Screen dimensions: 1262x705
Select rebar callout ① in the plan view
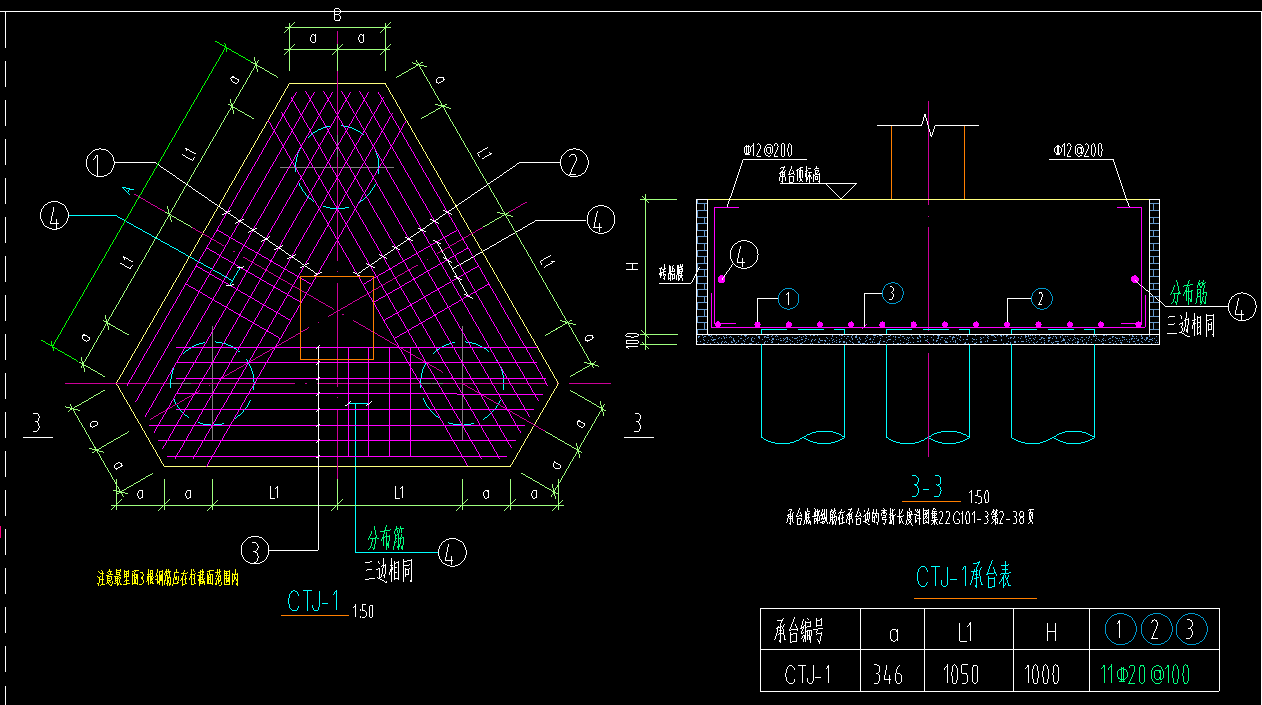click(100, 163)
